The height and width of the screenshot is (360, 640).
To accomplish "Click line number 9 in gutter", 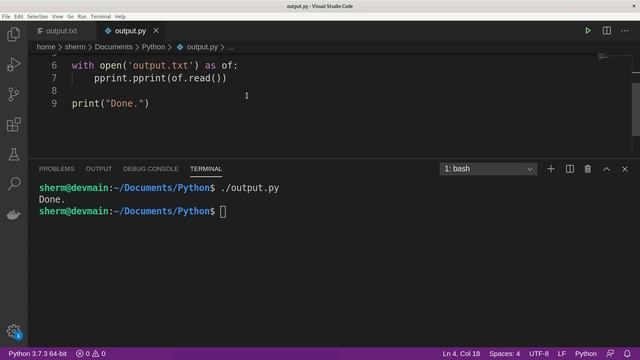I will click(54, 104).
